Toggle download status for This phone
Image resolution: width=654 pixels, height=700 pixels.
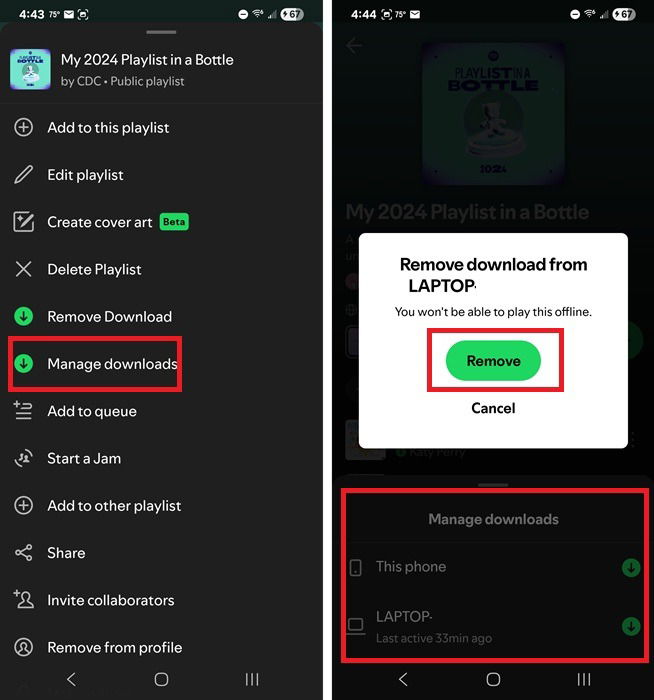click(631, 568)
